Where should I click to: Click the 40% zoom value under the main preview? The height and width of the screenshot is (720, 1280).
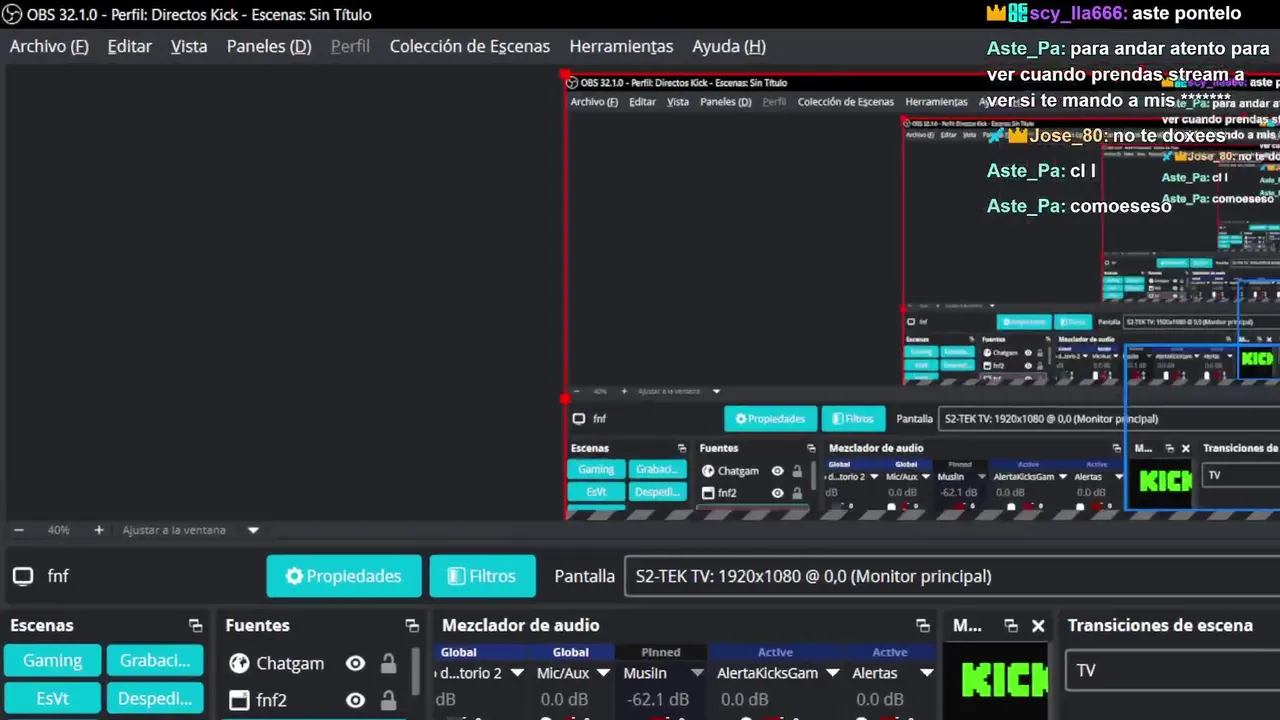click(58, 530)
